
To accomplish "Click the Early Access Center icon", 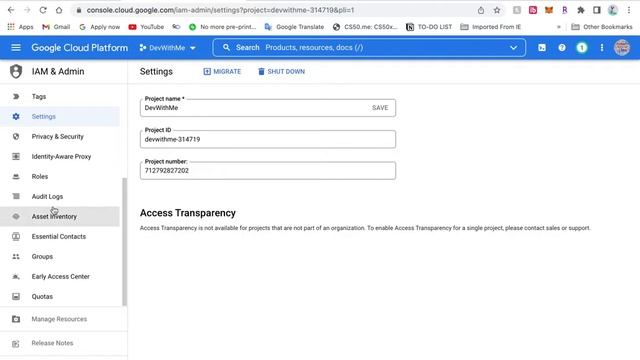I will tap(16, 276).
